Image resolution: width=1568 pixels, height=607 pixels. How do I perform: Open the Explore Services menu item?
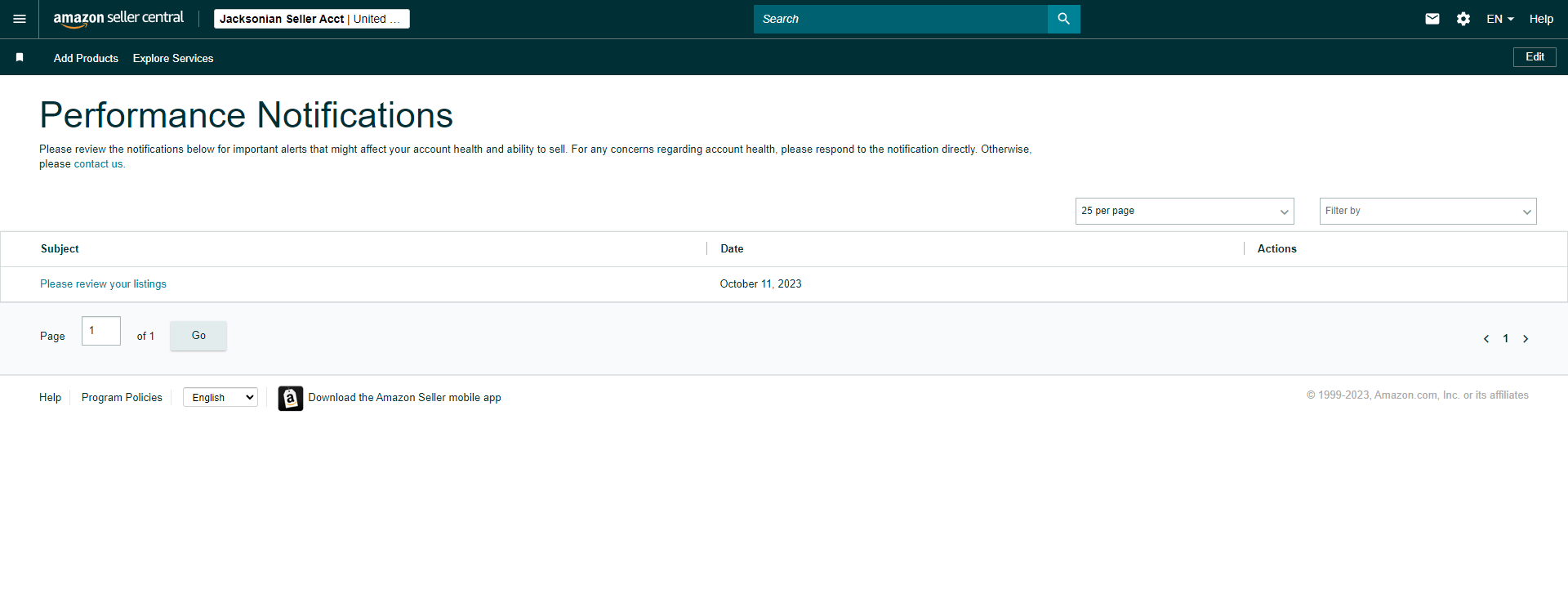point(173,58)
